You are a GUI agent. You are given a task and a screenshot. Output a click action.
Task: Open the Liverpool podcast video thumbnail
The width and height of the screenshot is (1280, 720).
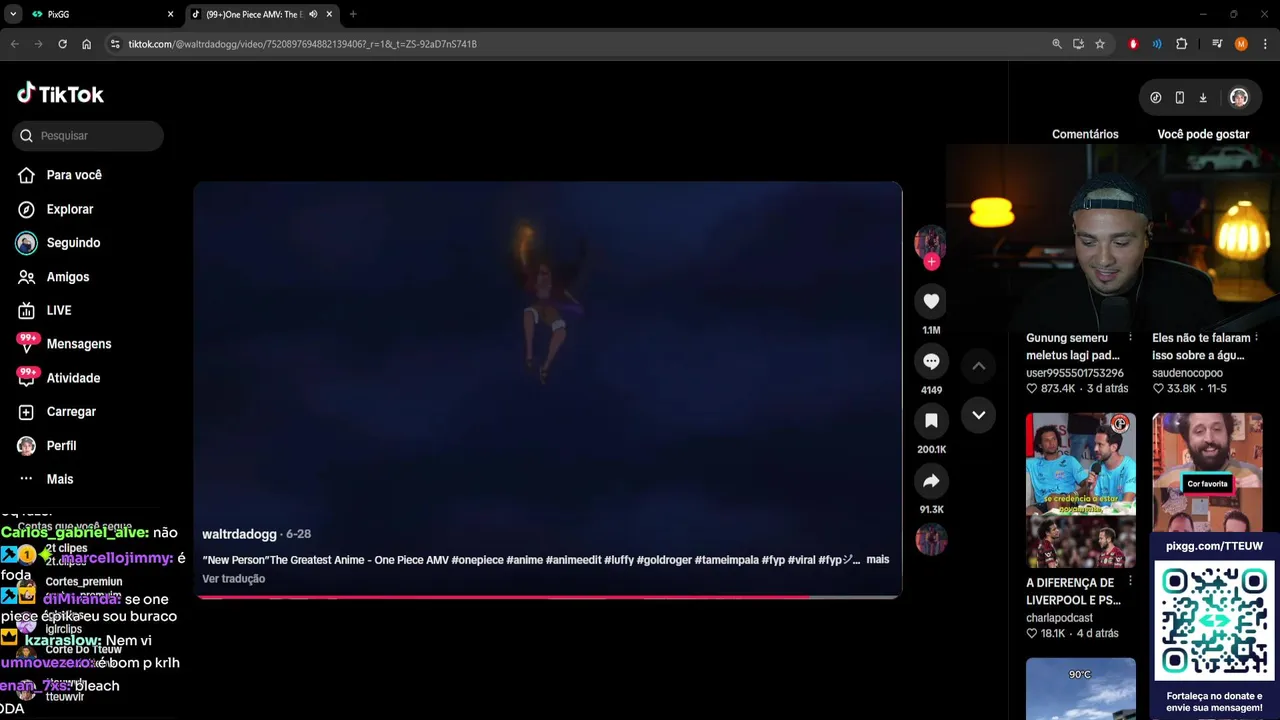[x=1081, y=490]
